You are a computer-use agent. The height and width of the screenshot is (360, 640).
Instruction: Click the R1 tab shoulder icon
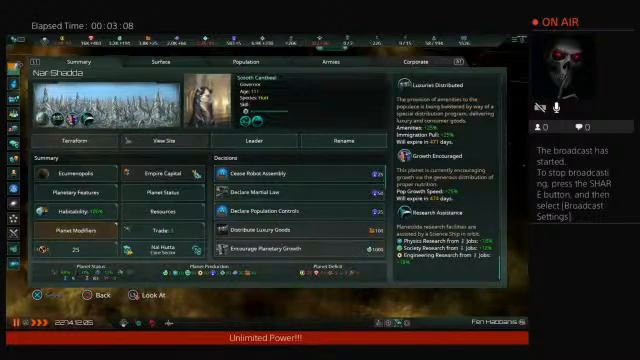pos(459,62)
